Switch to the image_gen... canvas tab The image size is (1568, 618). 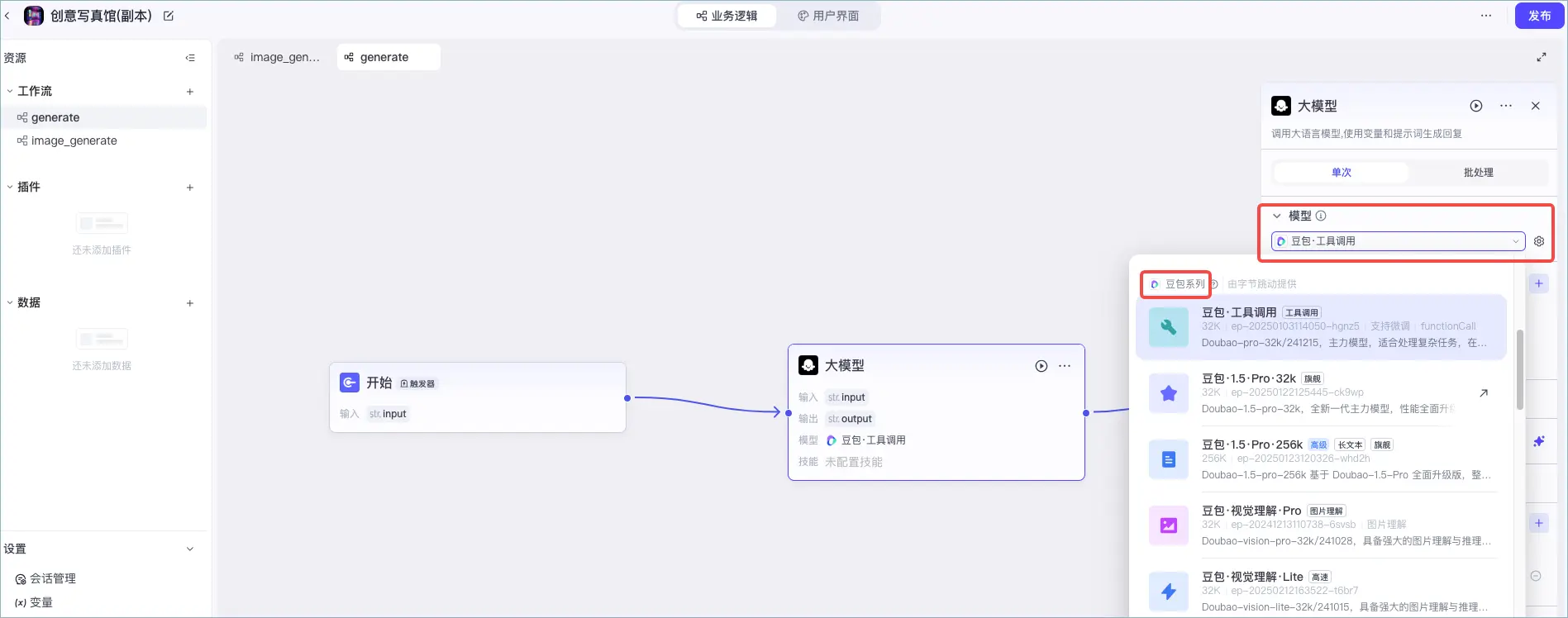tap(278, 57)
